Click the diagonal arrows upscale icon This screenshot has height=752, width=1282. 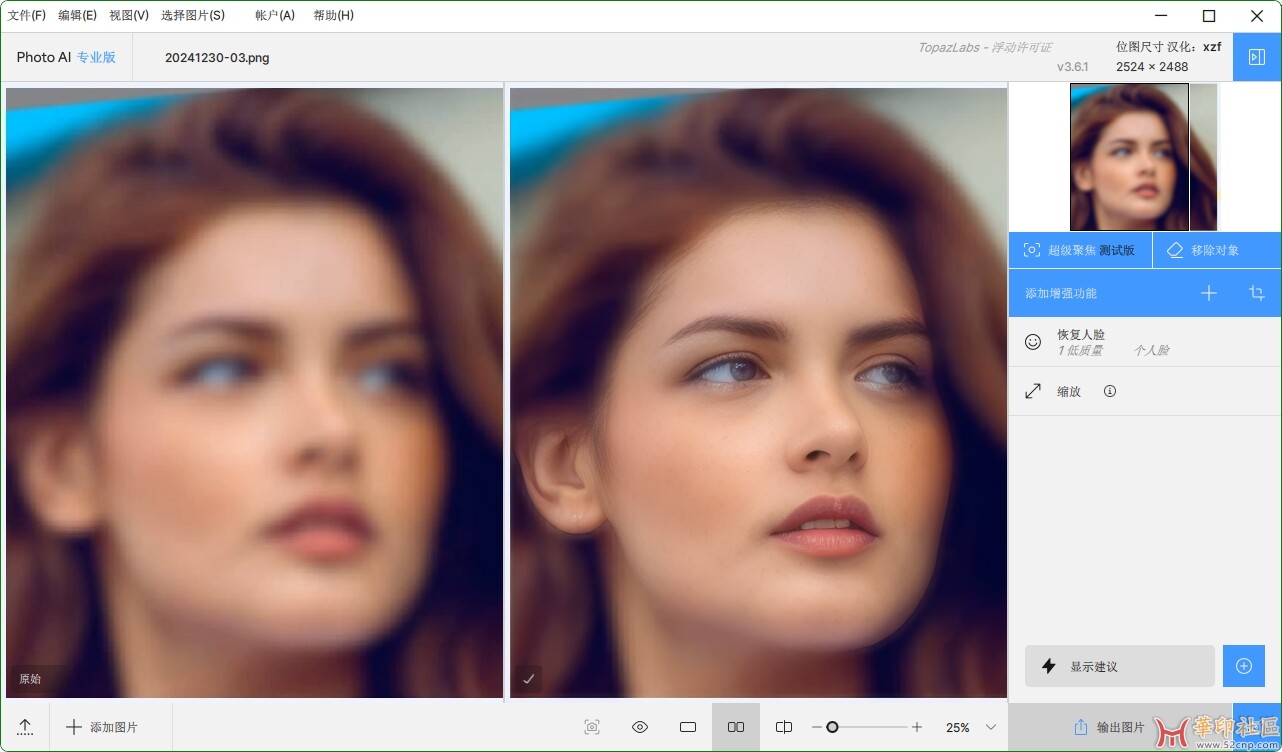pyautogui.click(x=1033, y=391)
